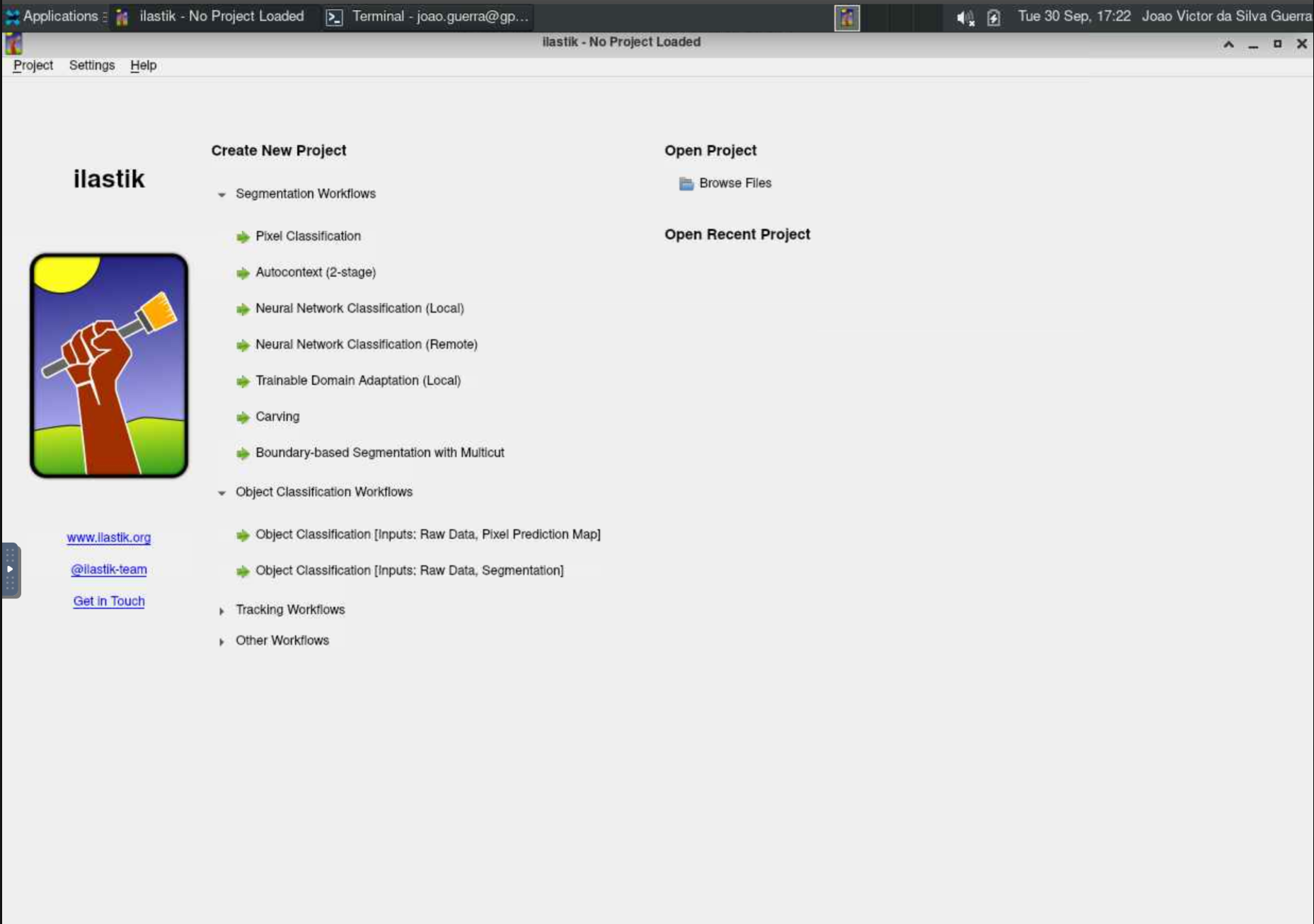The image size is (1314, 924).
Task: Click the folder icon beside Browse Files
Action: (686, 184)
